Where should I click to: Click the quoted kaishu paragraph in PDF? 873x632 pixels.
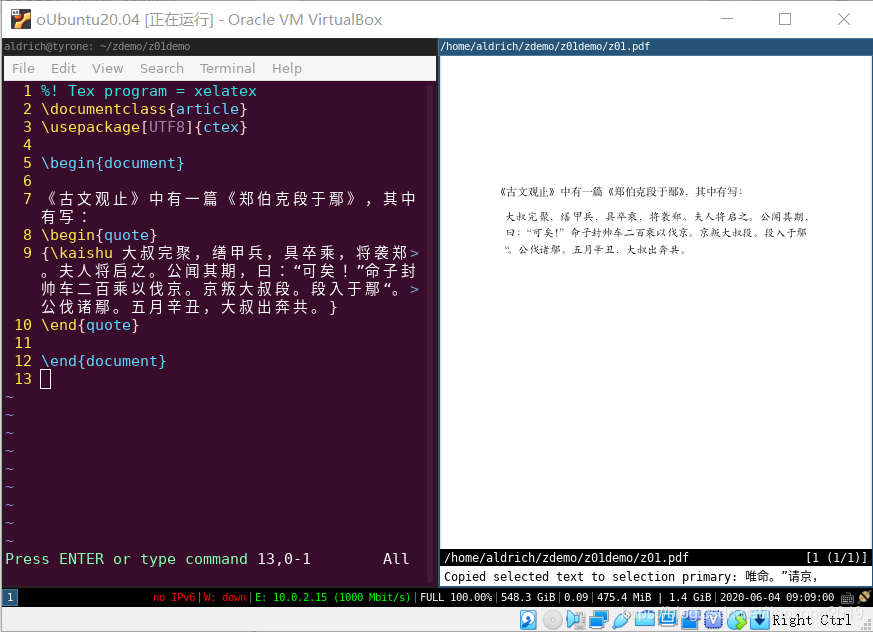(x=657, y=233)
